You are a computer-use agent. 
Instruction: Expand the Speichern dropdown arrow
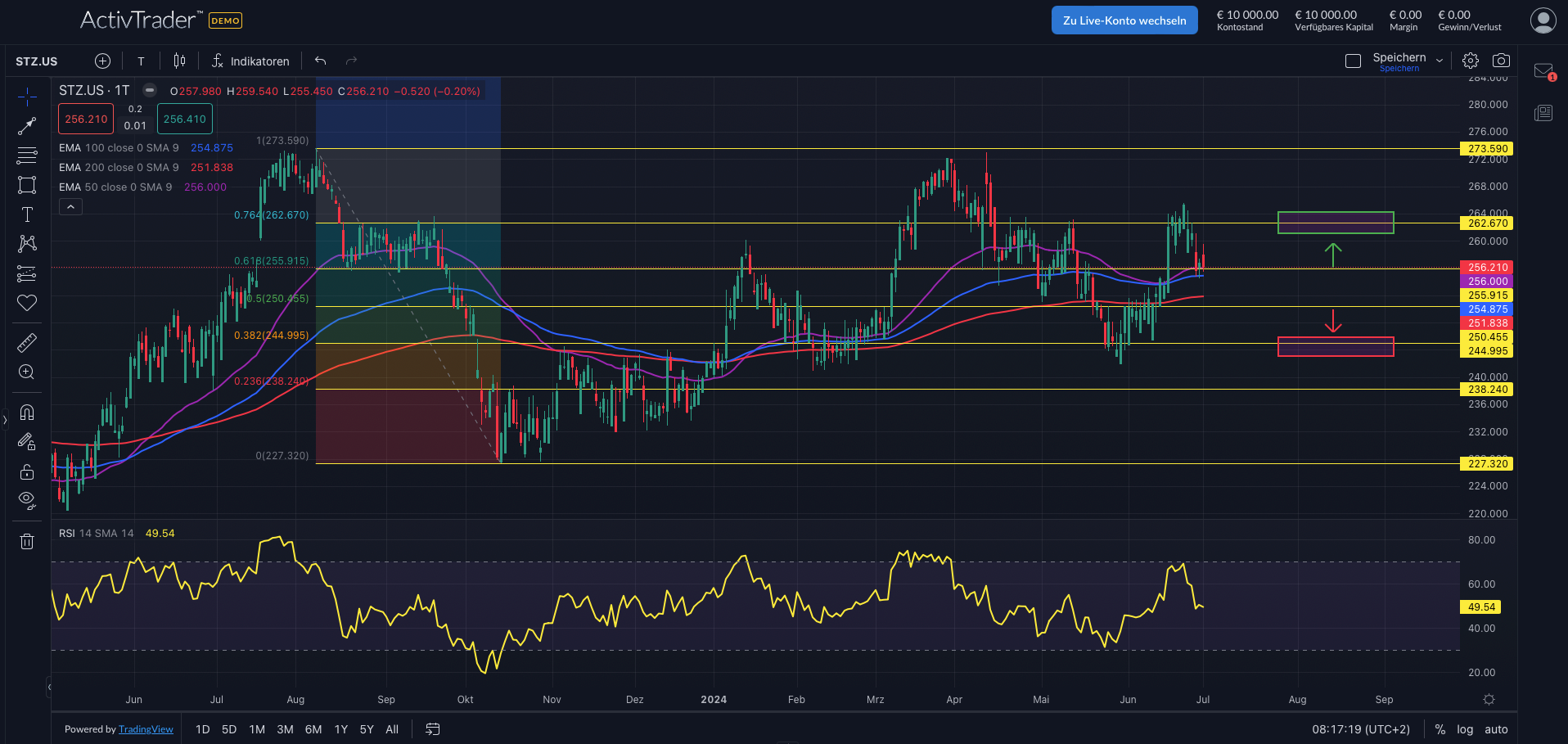click(x=1440, y=61)
